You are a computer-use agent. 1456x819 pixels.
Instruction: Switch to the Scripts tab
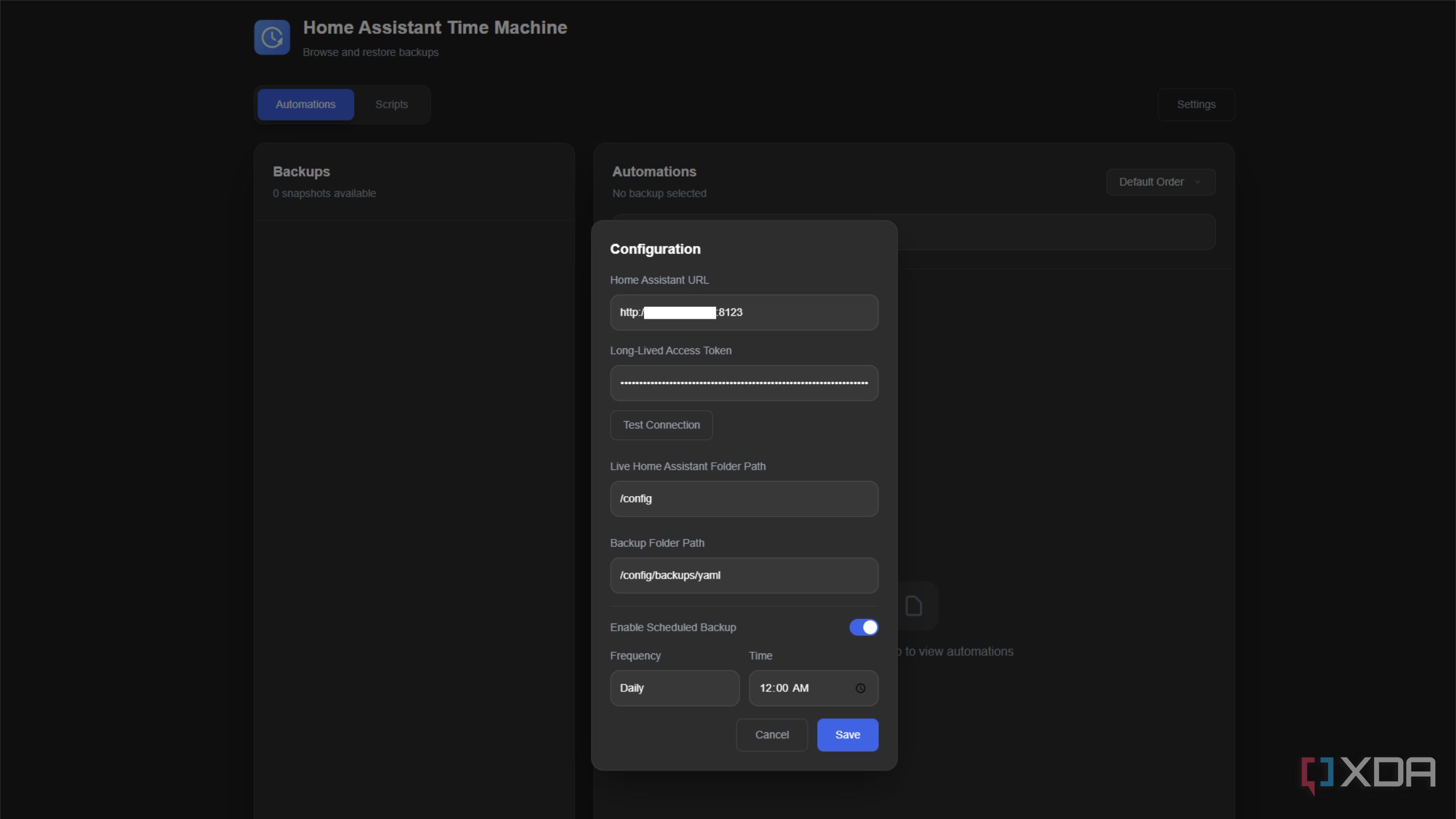(391, 105)
